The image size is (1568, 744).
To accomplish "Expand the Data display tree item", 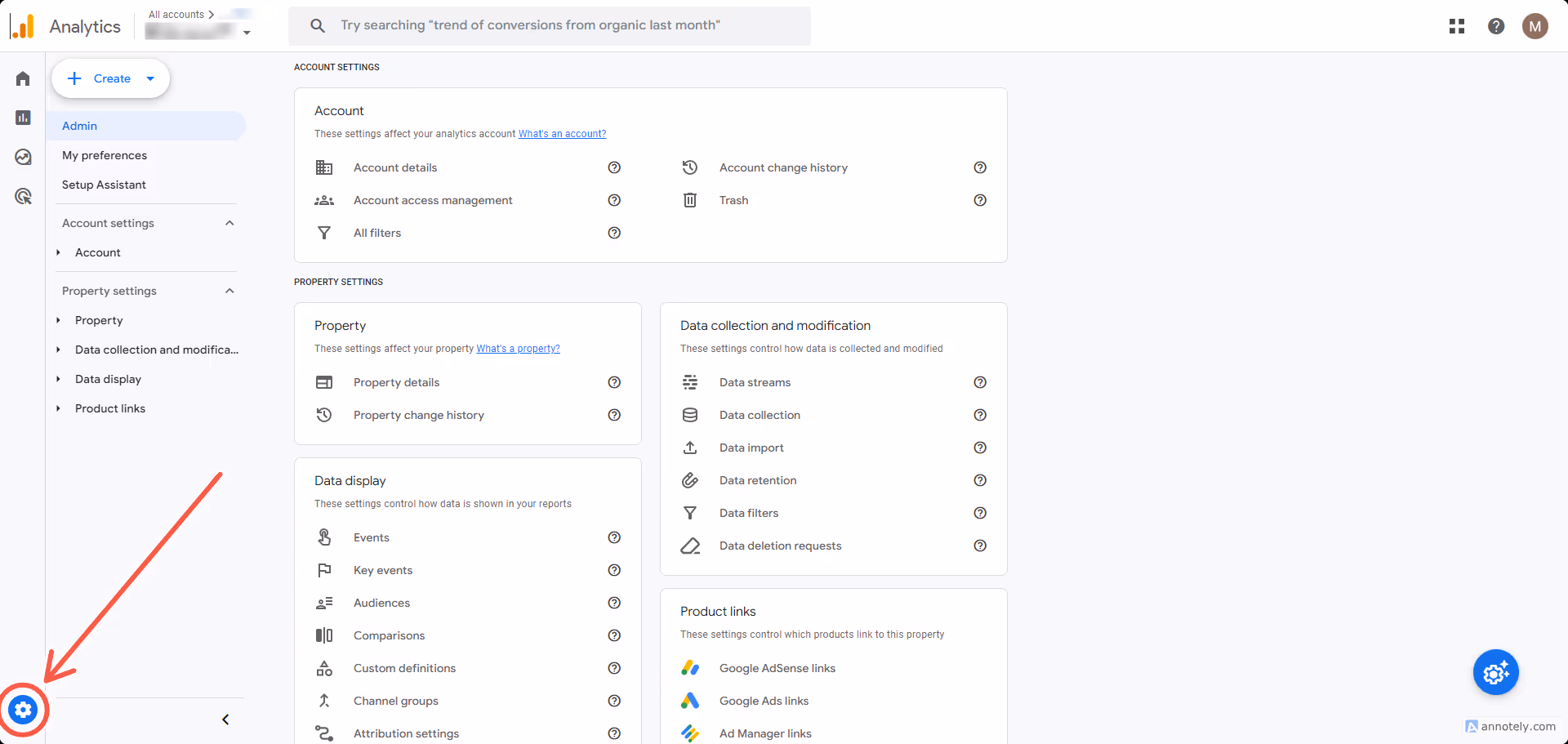I will (58, 379).
